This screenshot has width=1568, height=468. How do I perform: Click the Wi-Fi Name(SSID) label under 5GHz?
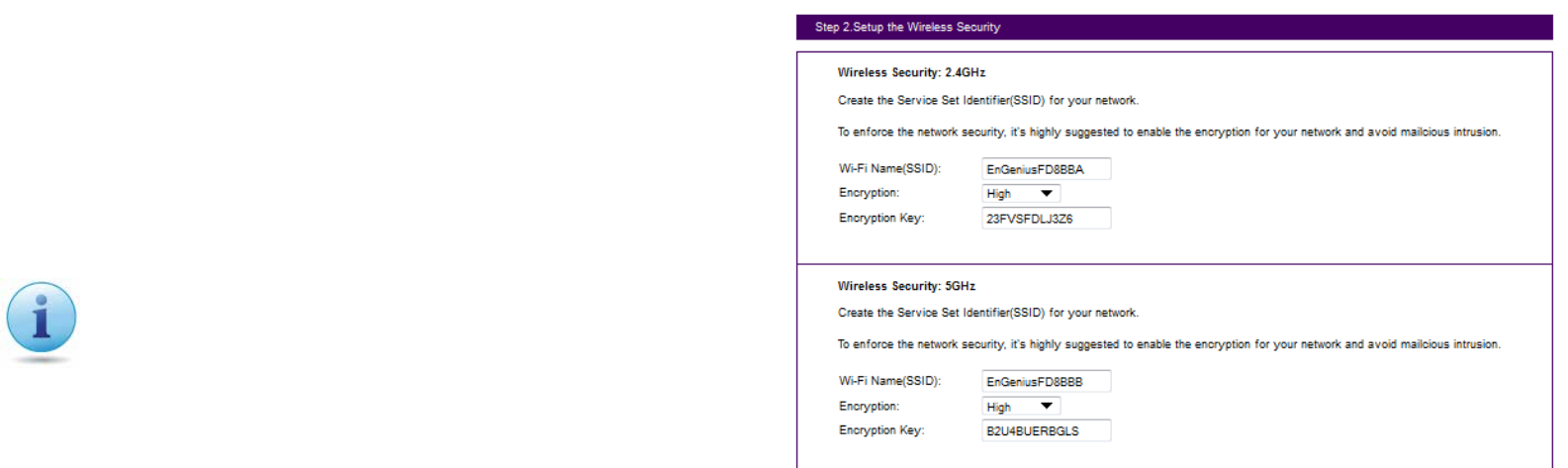pos(889,381)
